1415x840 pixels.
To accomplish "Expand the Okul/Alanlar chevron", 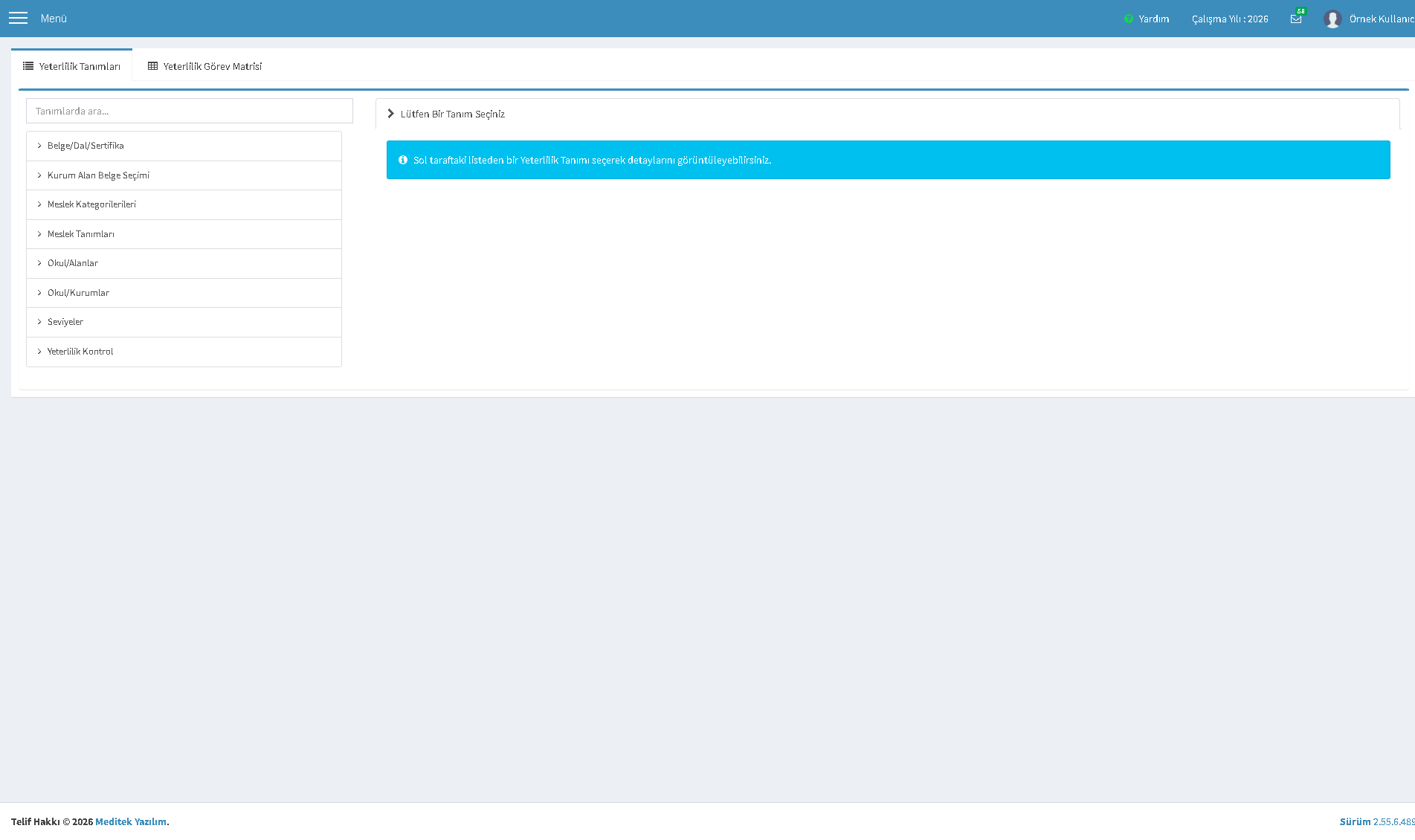I will 39,263.
